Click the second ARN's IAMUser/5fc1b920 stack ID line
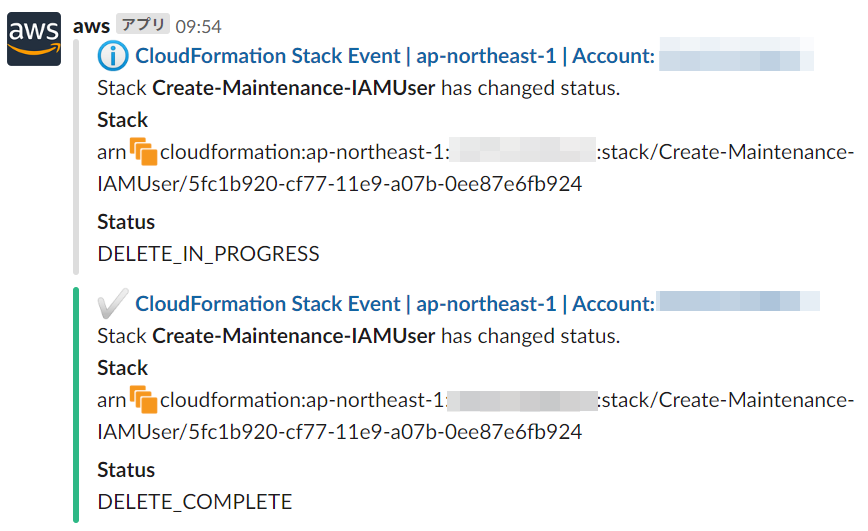 point(339,432)
